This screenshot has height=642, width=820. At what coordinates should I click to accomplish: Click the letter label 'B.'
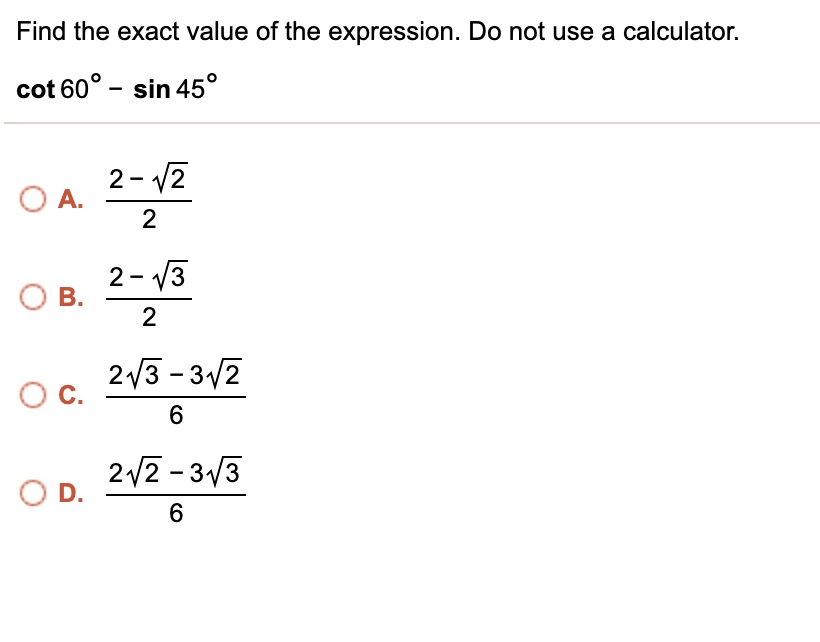point(71,297)
